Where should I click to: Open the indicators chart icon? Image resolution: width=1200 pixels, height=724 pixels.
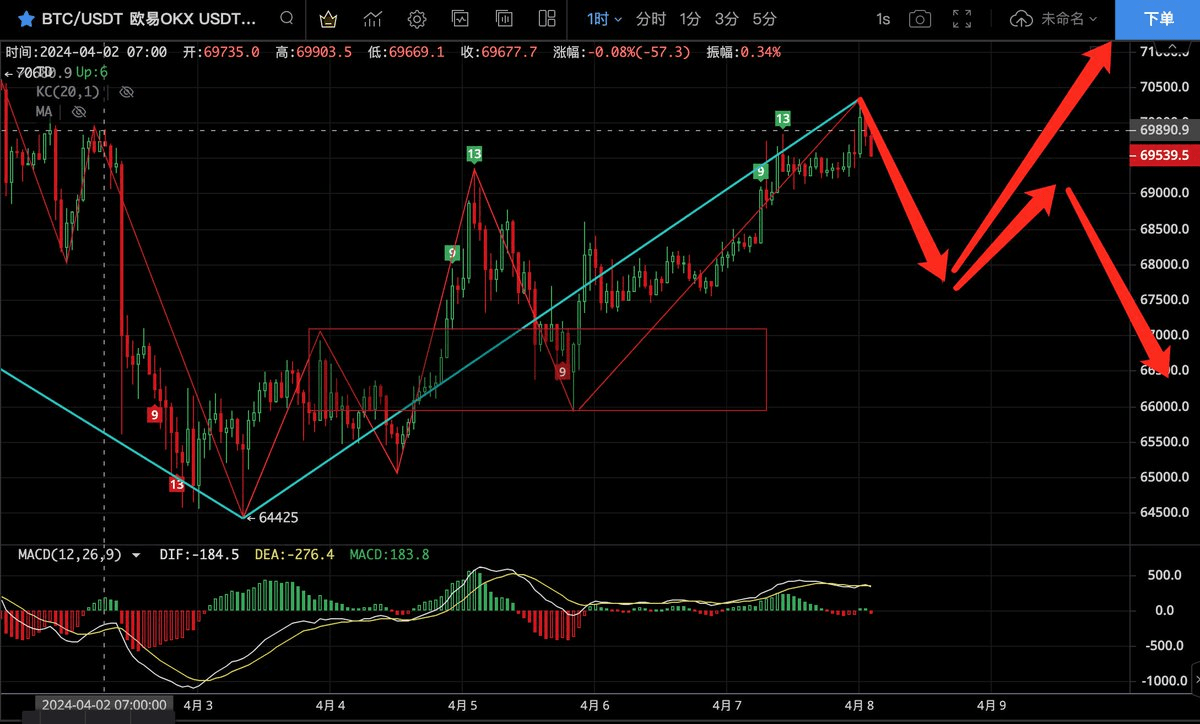pos(374,19)
